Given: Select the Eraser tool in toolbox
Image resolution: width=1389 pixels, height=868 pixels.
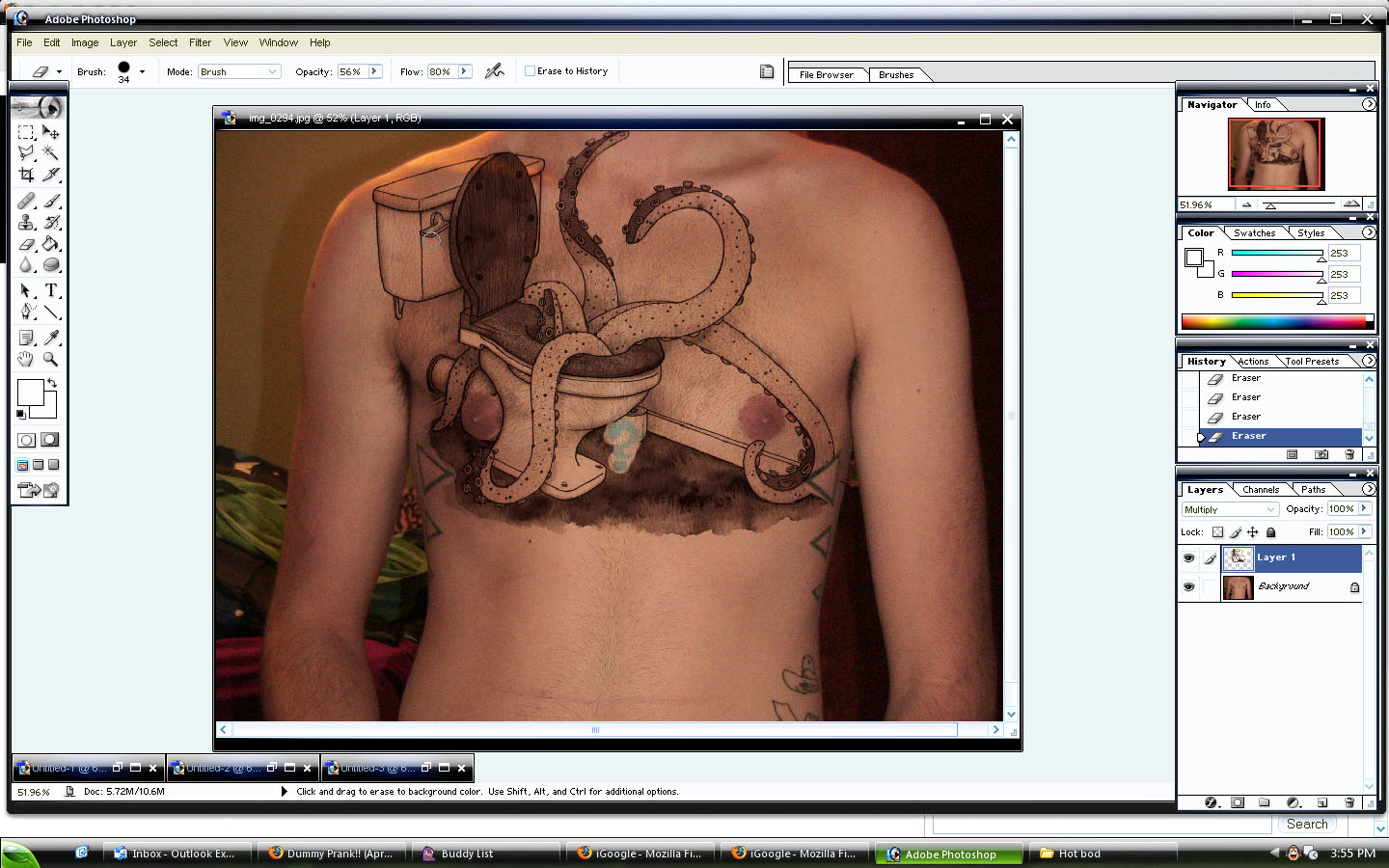Looking at the screenshot, I should [x=26, y=244].
